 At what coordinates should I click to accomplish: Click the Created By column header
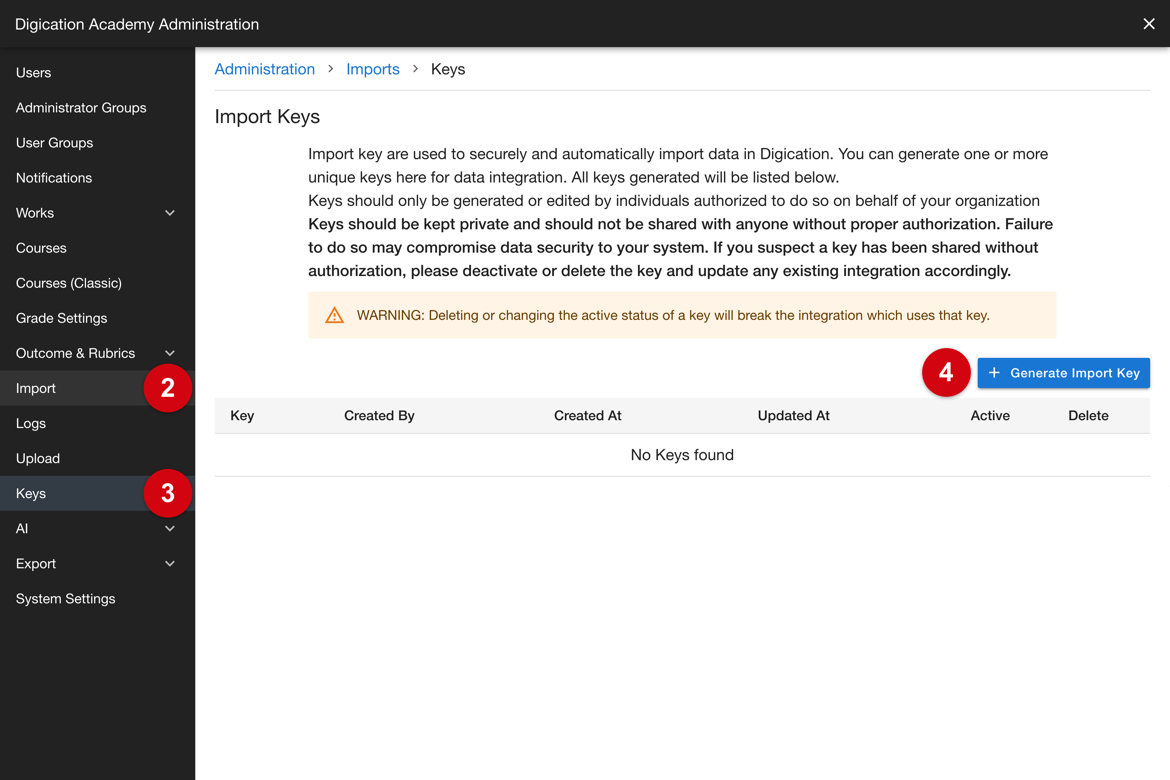(379, 416)
